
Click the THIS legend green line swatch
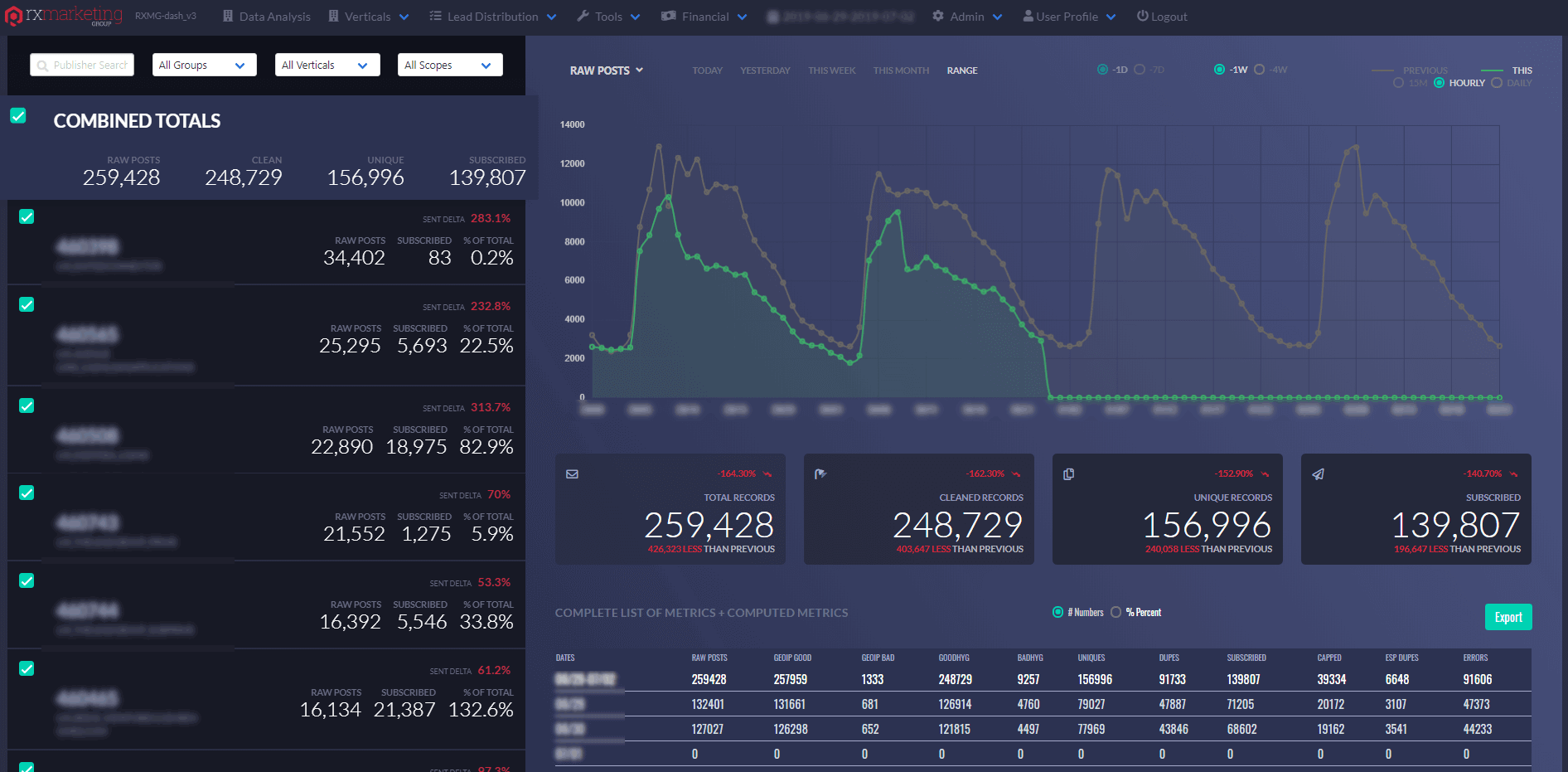coord(1492,70)
